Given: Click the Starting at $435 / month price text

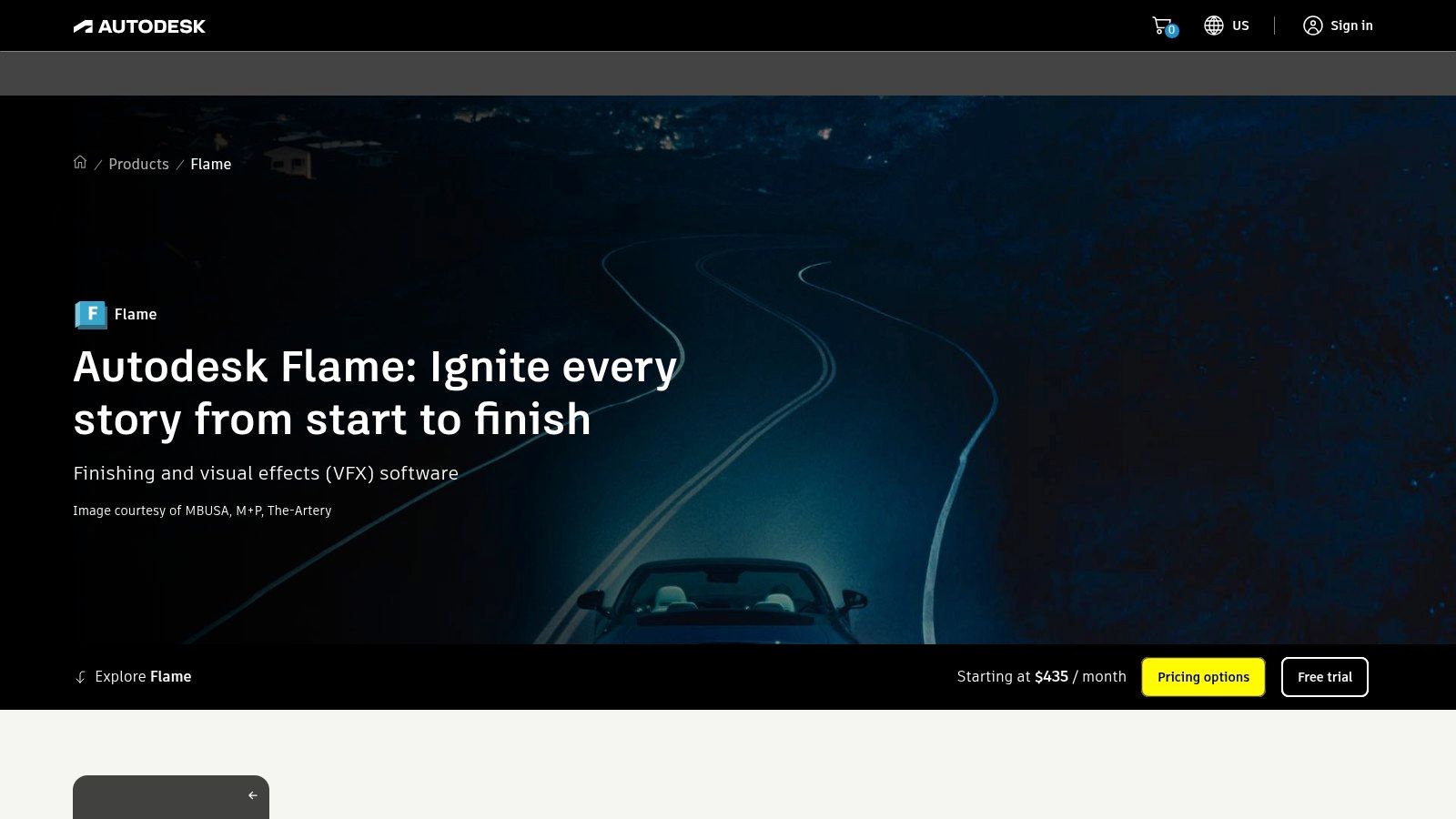Looking at the screenshot, I should [1041, 676].
